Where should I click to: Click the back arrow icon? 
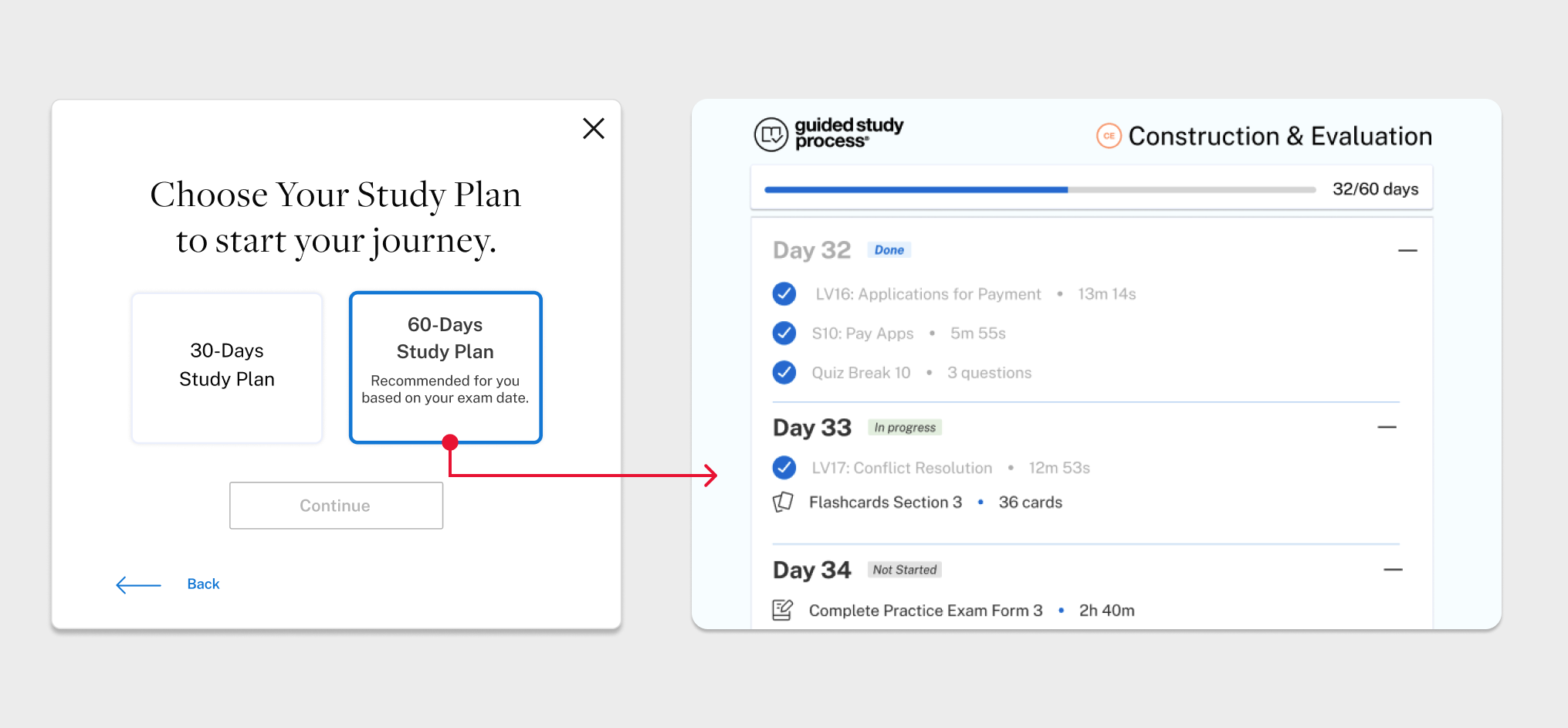[x=138, y=585]
